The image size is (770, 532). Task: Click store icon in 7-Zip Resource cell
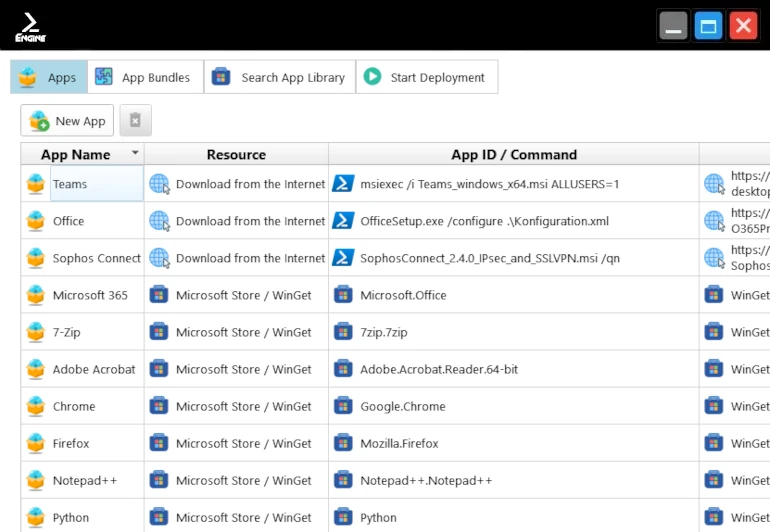coord(159,332)
